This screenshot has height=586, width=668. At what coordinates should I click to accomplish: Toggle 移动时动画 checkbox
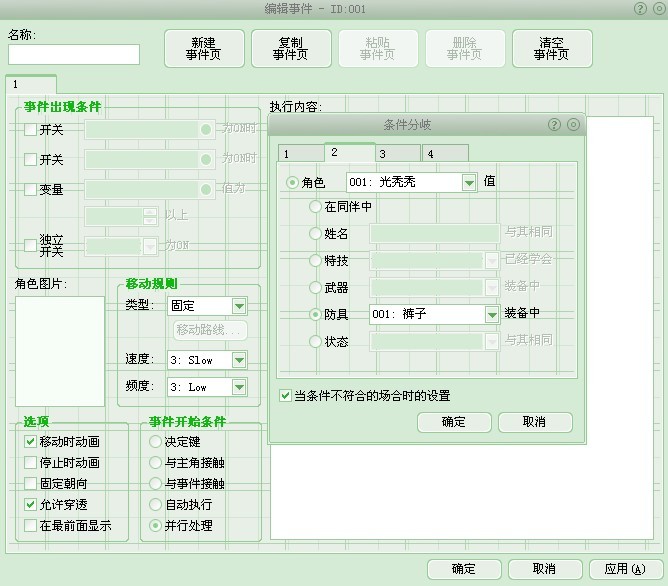pos(30,441)
